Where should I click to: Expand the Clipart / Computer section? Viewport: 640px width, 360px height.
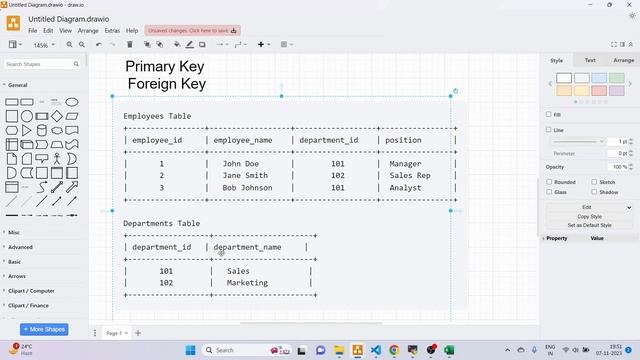pyautogui.click(x=31, y=291)
